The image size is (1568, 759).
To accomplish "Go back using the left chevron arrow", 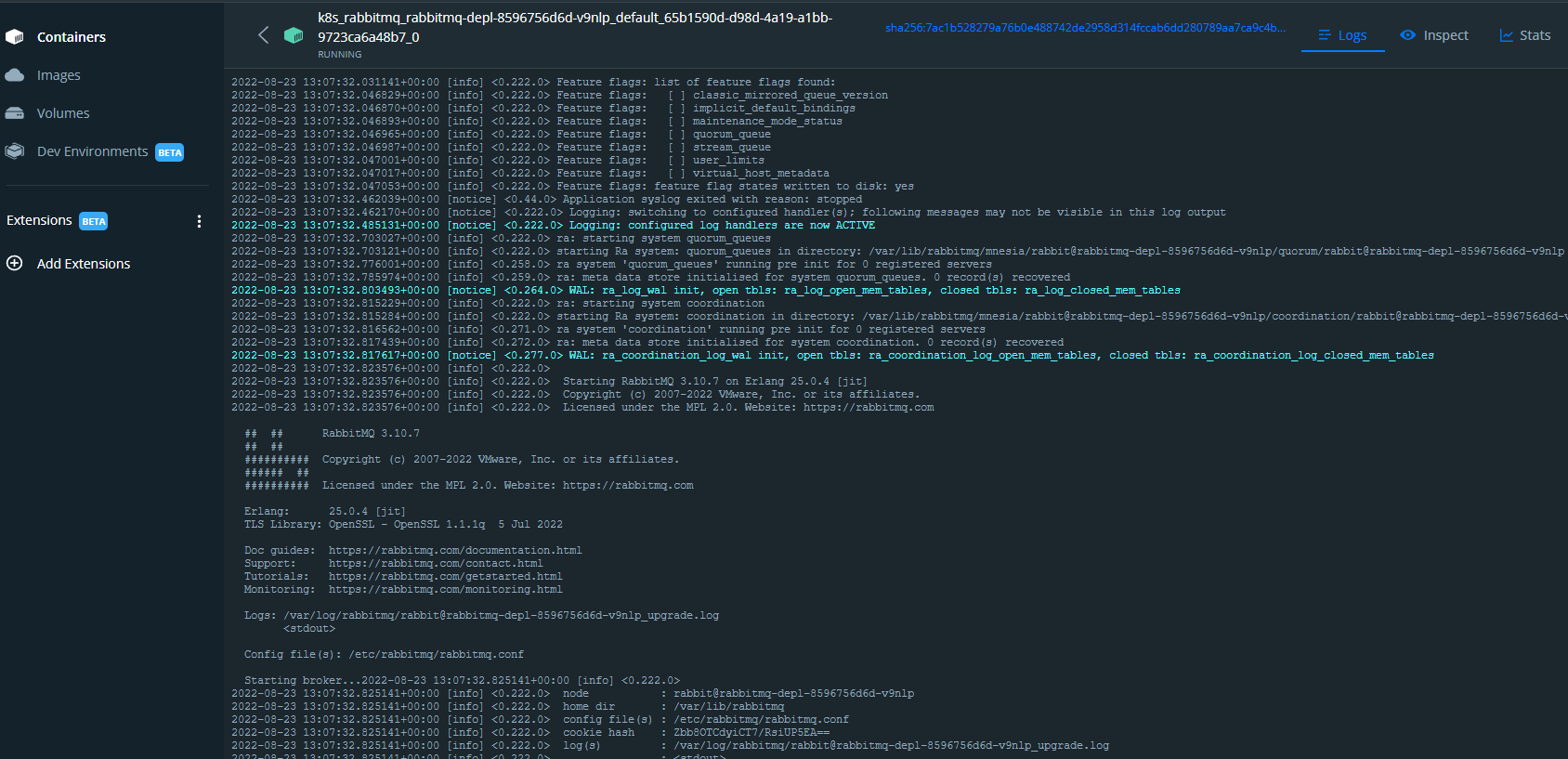I will click(x=263, y=35).
